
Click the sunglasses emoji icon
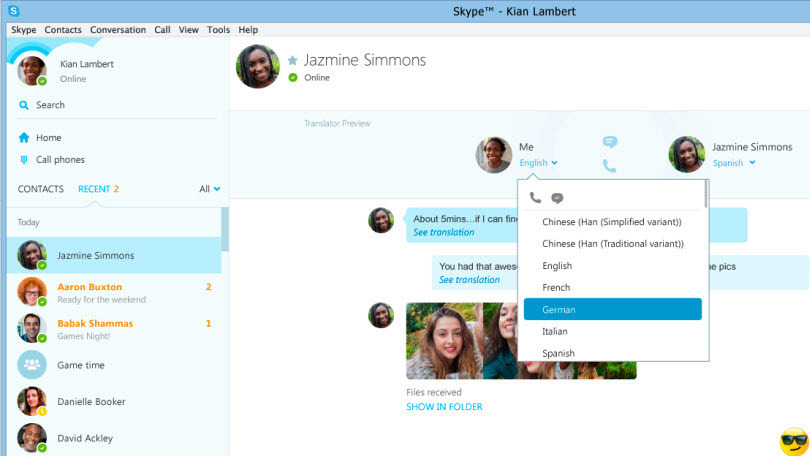(x=795, y=442)
